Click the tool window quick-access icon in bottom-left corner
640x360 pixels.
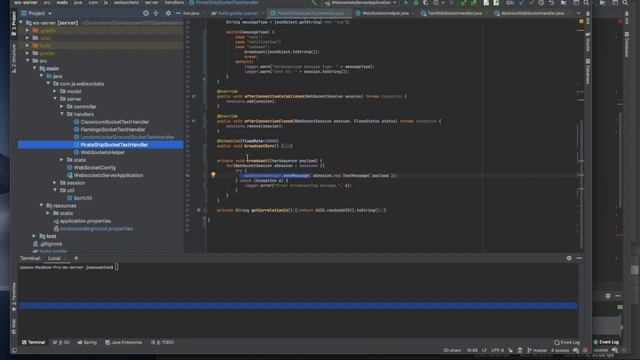click(14, 350)
